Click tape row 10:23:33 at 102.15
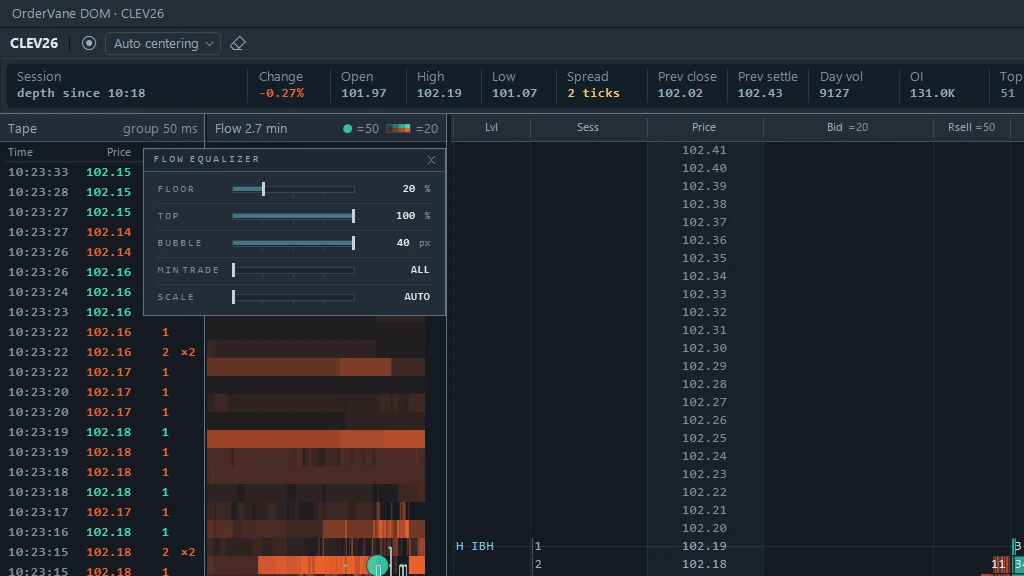Viewport: 1024px width, 576px height. [x=70, y=172]
